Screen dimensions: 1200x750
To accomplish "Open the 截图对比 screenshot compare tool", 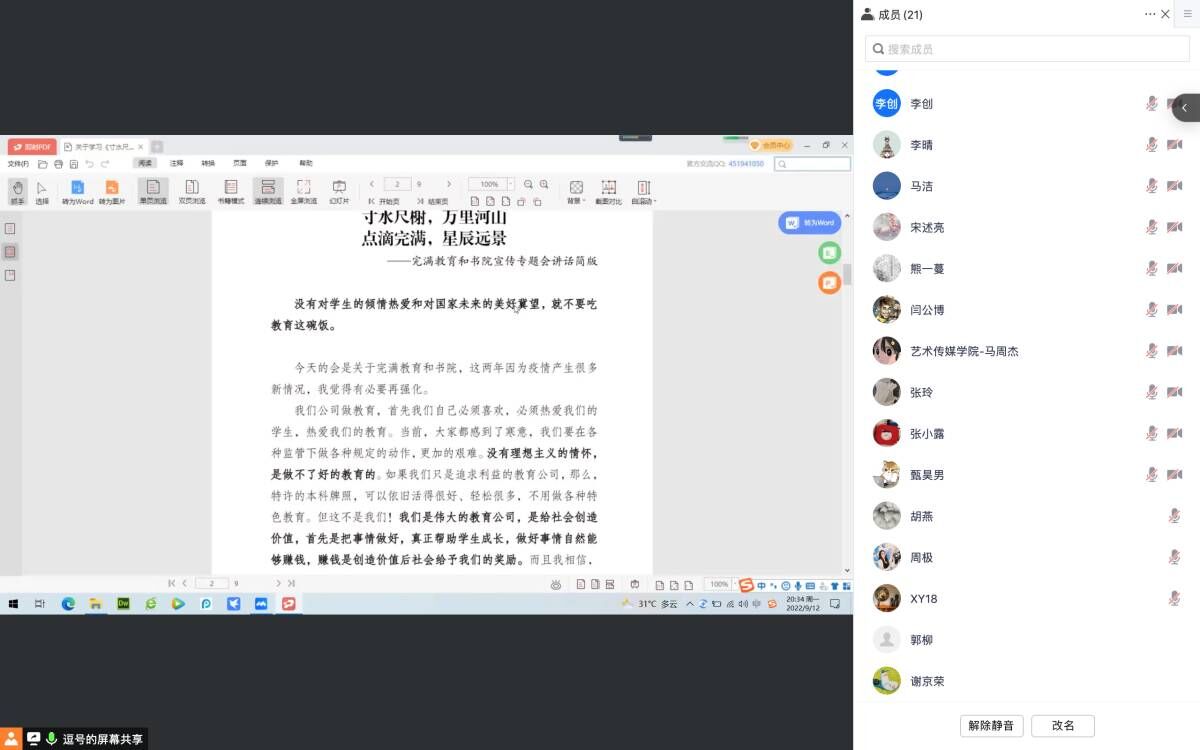I will [x=608, y=191].
